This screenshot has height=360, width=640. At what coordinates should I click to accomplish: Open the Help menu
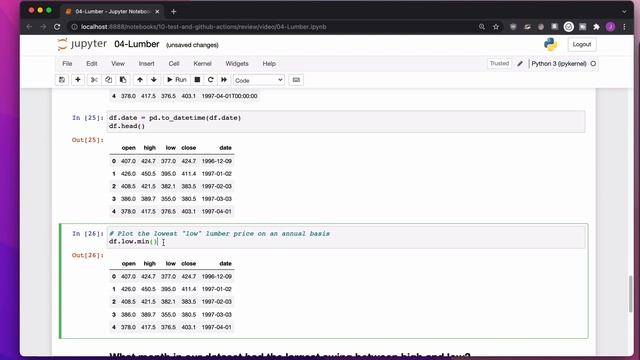269,64
